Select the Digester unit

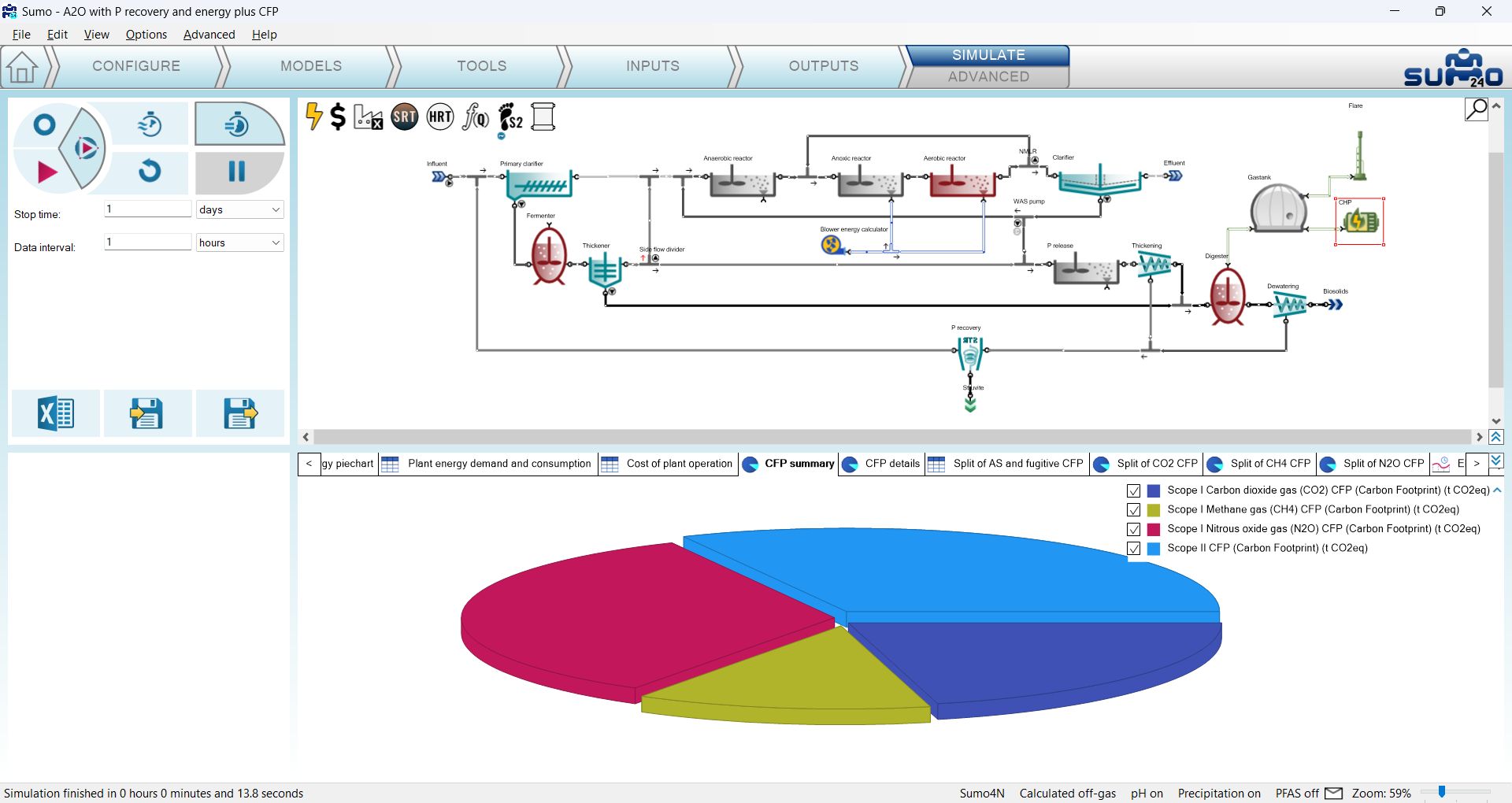click(x=1227, y=296)
